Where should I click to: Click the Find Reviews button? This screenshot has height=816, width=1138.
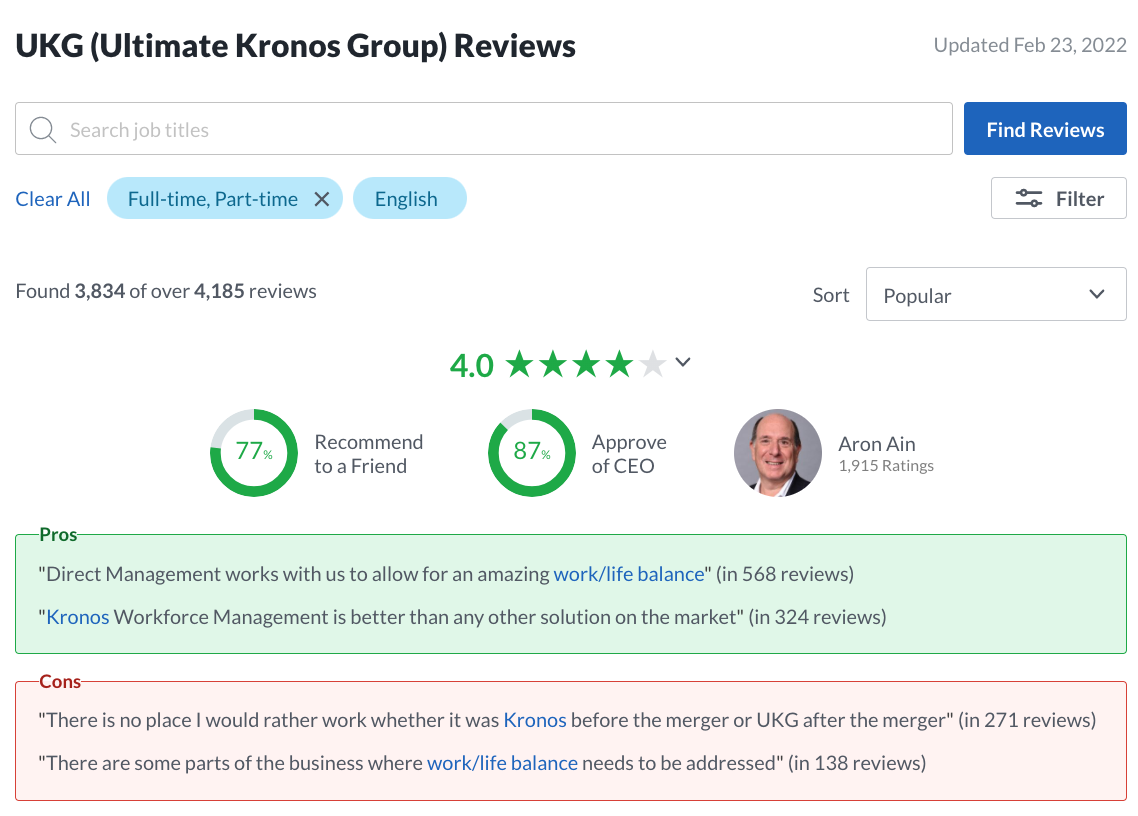pos(1045,128)
